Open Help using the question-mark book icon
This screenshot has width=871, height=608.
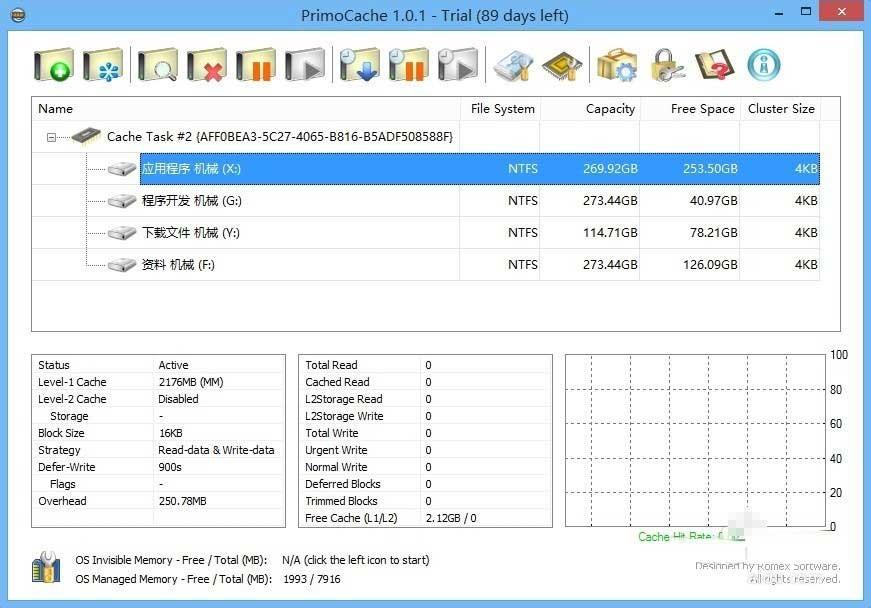[712, 63]
